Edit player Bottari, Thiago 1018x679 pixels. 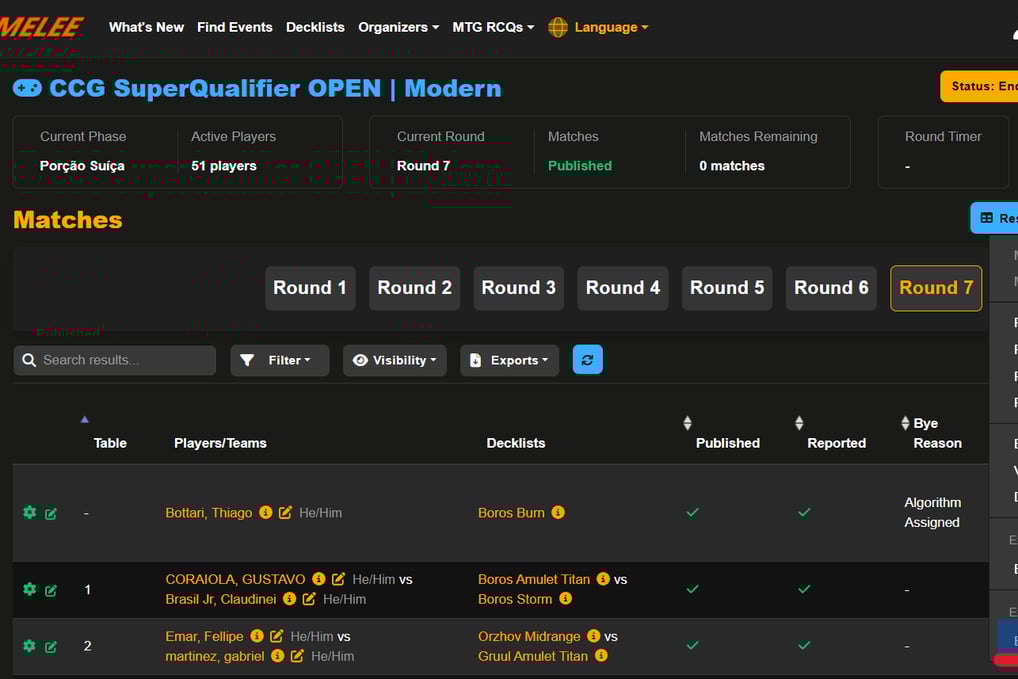(285, 512)
